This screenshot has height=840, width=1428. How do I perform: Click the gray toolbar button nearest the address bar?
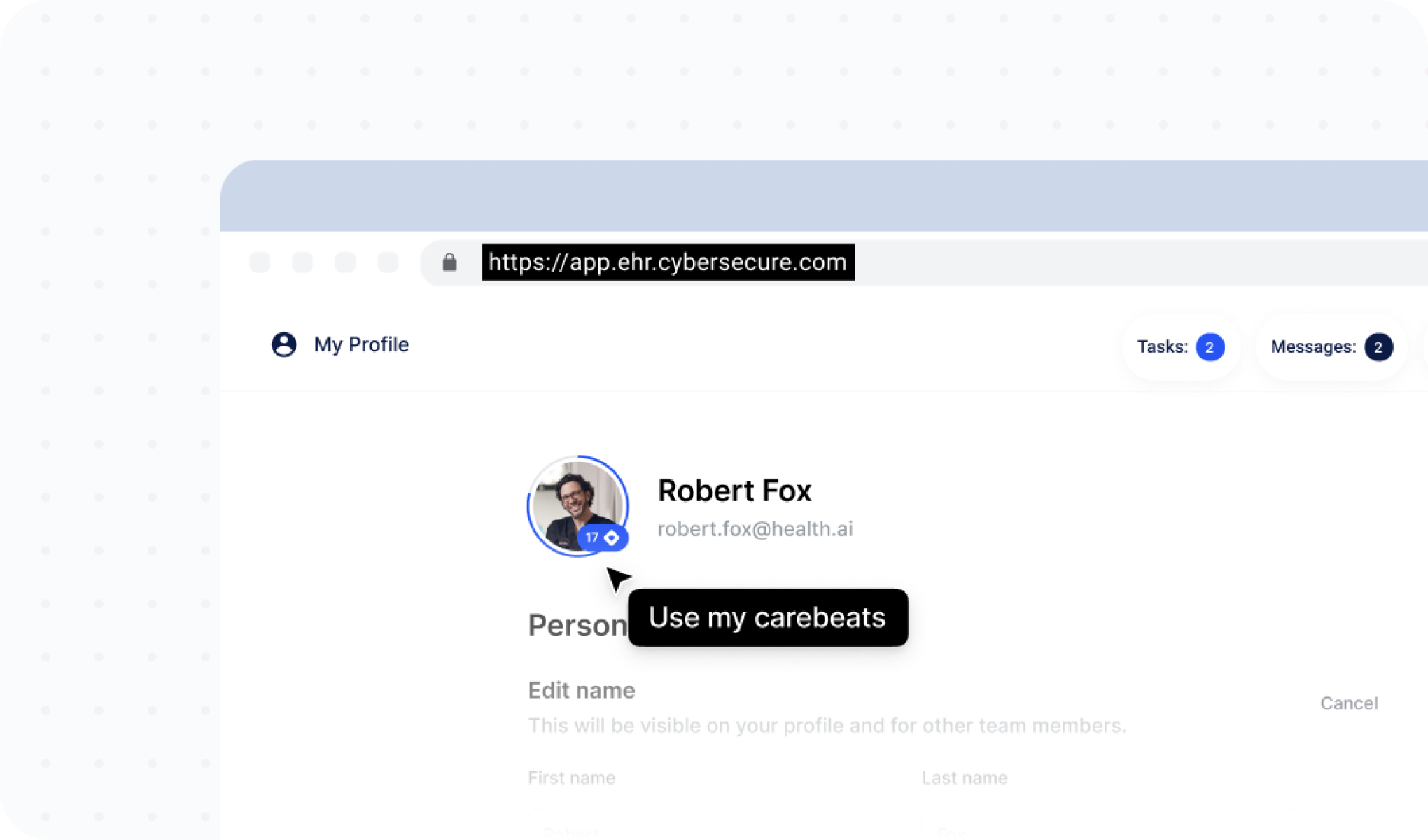pyautogui.click(x=388, y=262)
